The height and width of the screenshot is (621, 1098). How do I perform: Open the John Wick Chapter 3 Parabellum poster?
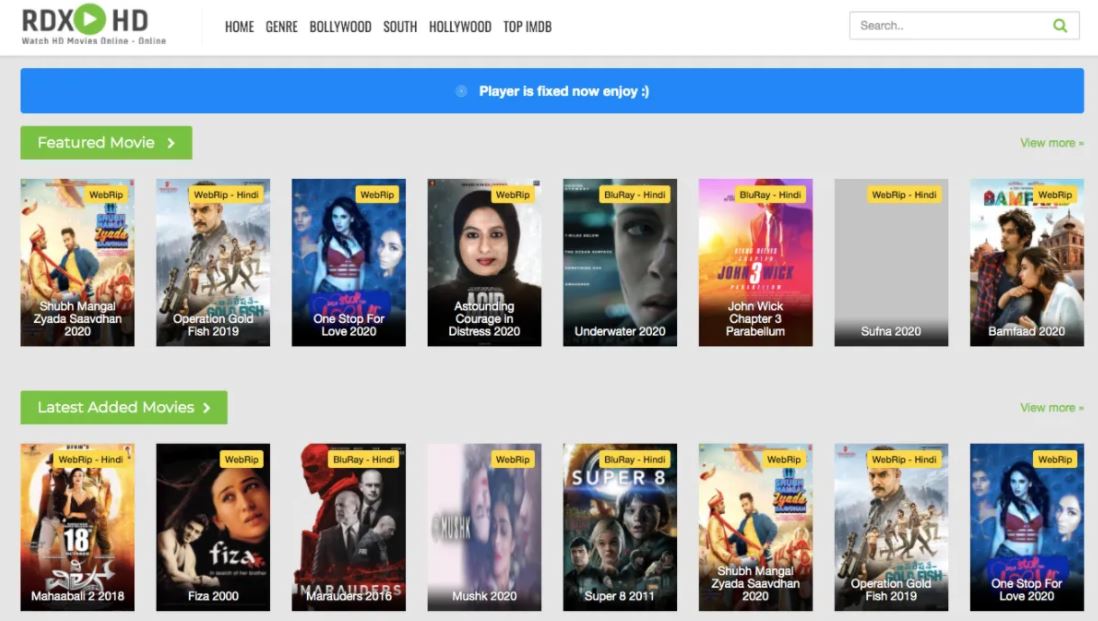(755, 262)
